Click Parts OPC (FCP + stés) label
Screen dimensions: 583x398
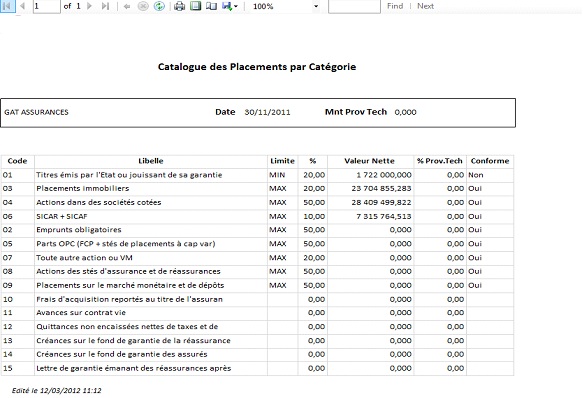[x=126, y=244]
